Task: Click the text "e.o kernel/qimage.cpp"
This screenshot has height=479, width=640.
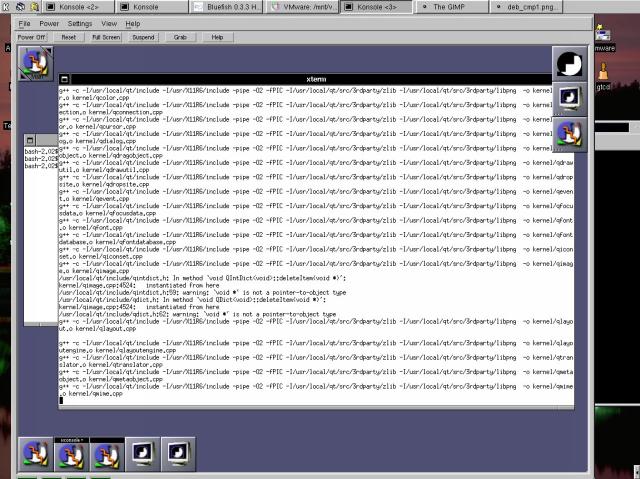Action: (x=94, y=271)
